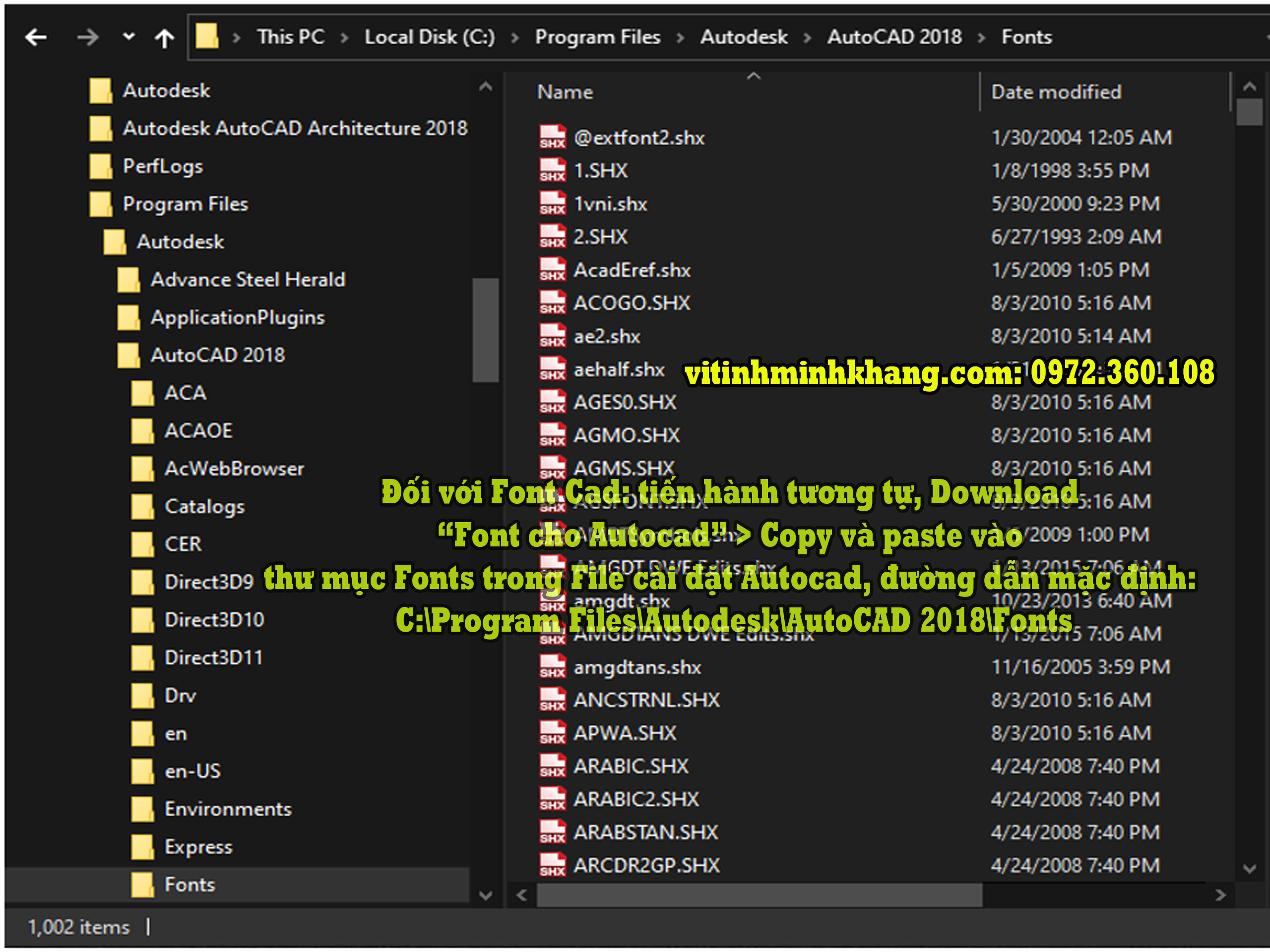The height and width of the screenshot is (952, 1270).
Task: Click SHX icon of ae2.shx
Action: 552,336
